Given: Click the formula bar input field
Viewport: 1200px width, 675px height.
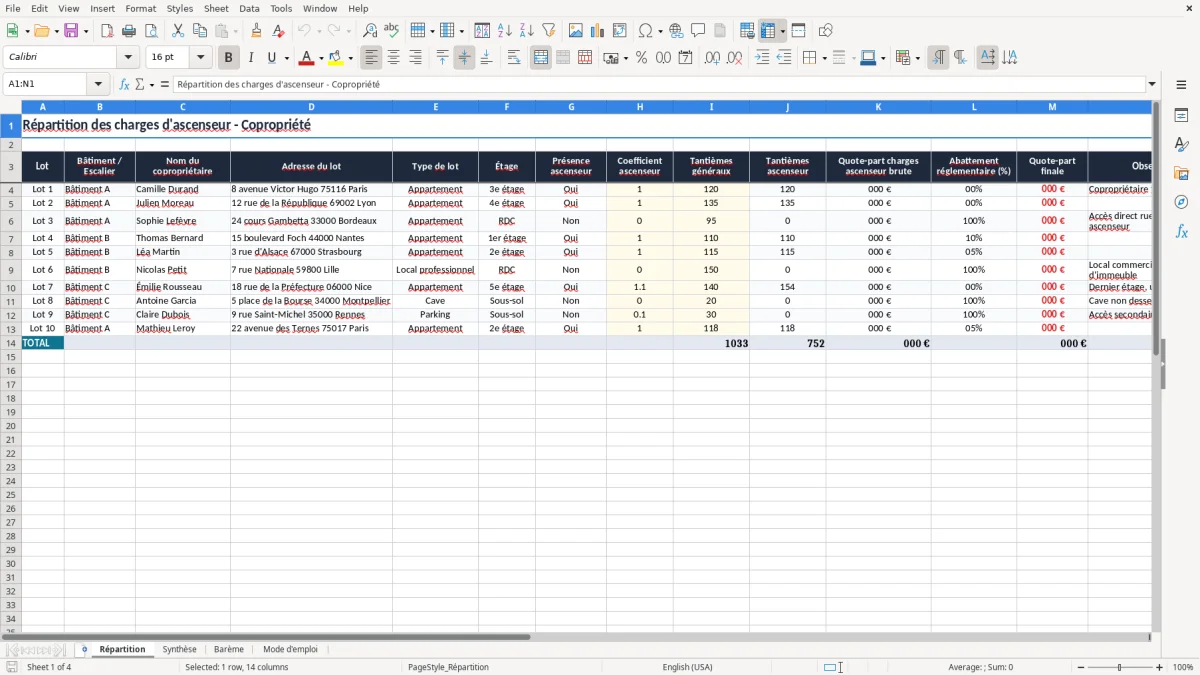Looking at the screenshot, I should [x=659, y=84].
